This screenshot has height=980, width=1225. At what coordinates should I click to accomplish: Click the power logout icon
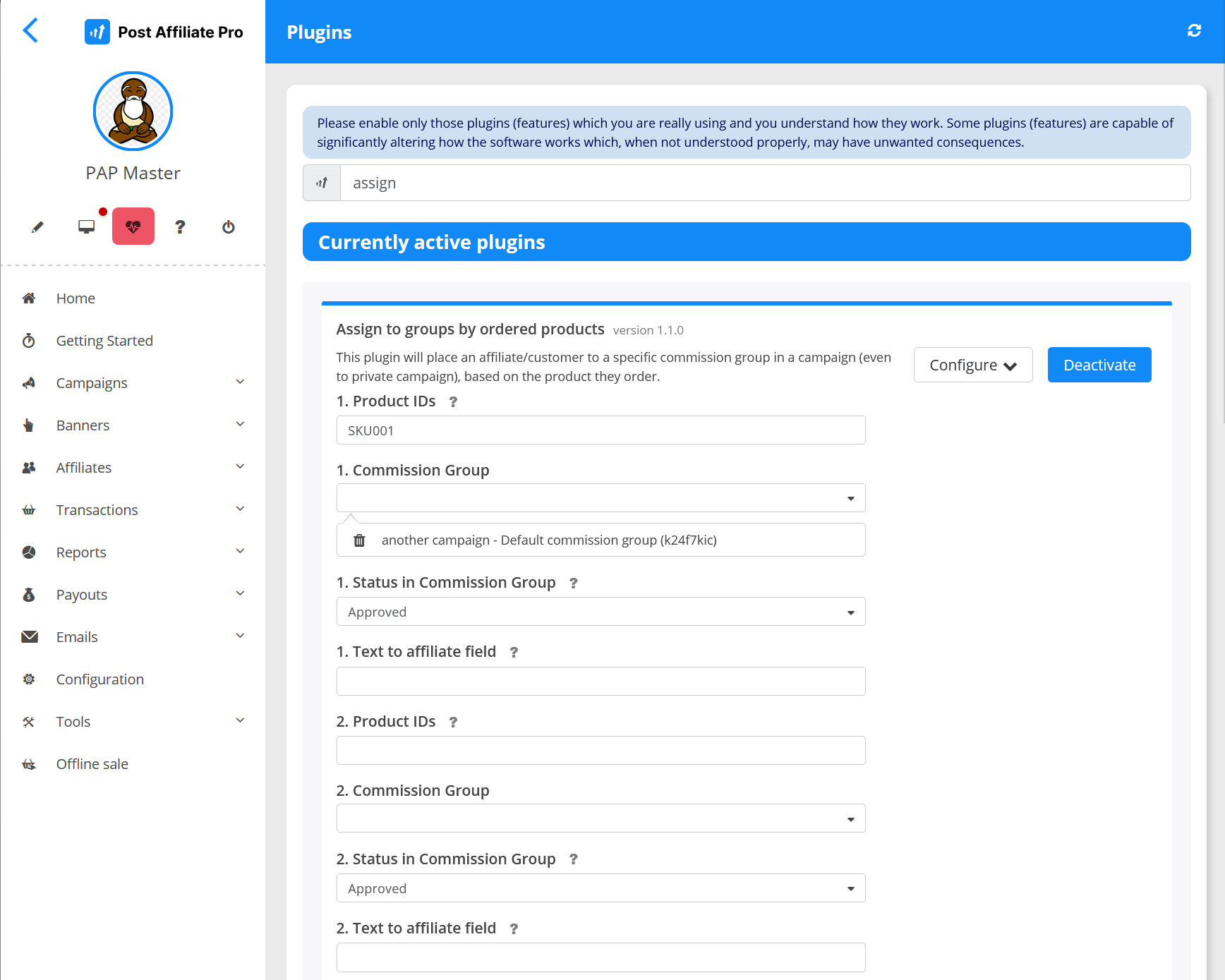228,227
